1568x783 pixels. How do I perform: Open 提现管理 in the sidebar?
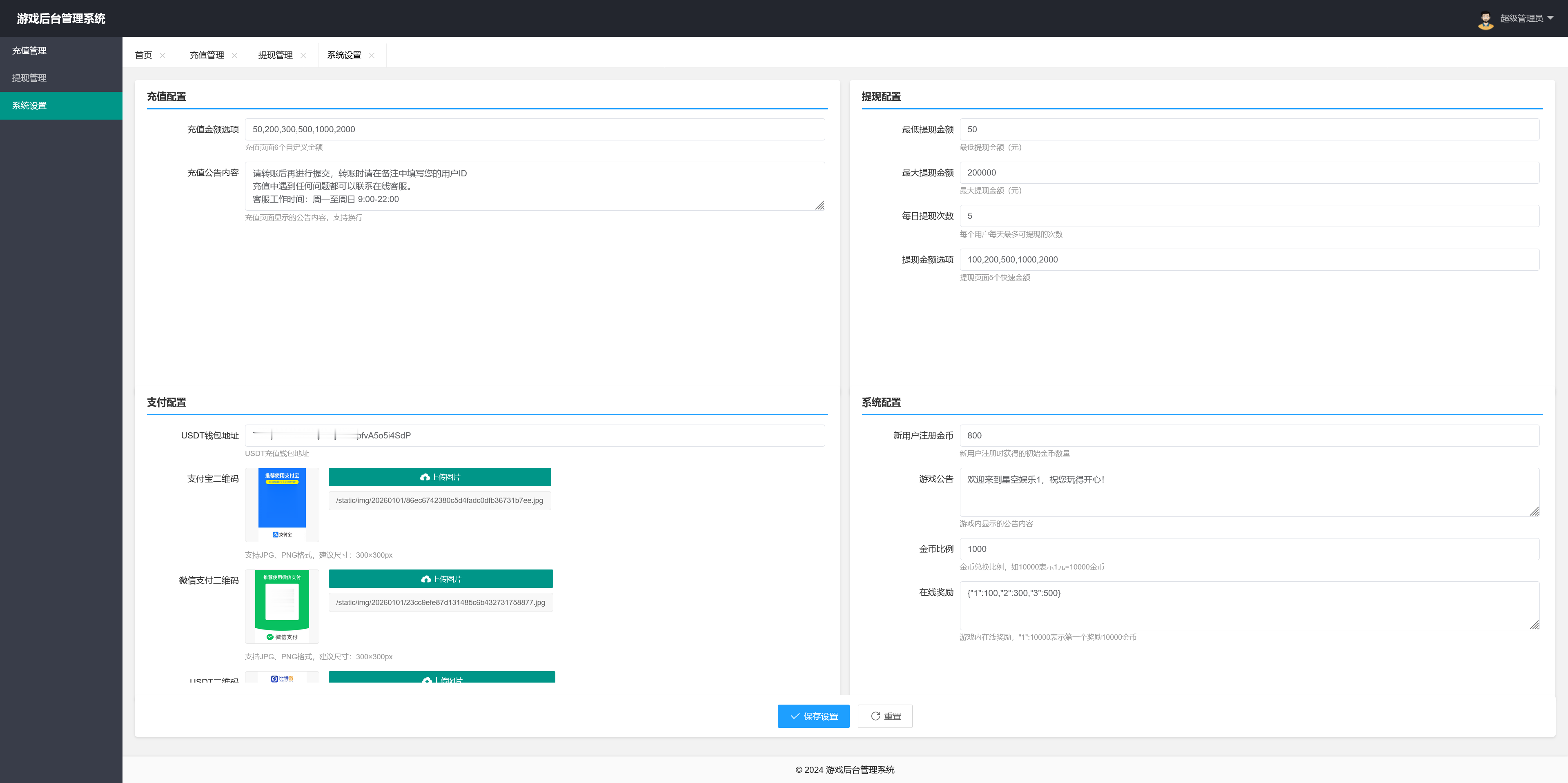(x=29, y=78)
